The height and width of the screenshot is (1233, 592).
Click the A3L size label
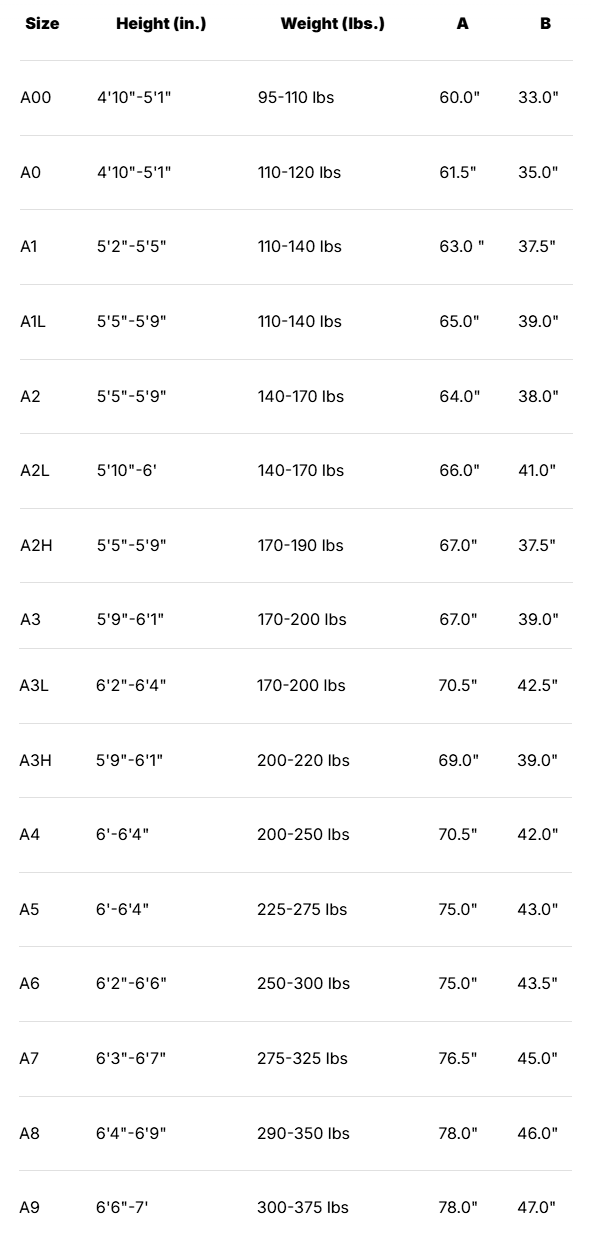pyautogui.click(x=34, y=685)
